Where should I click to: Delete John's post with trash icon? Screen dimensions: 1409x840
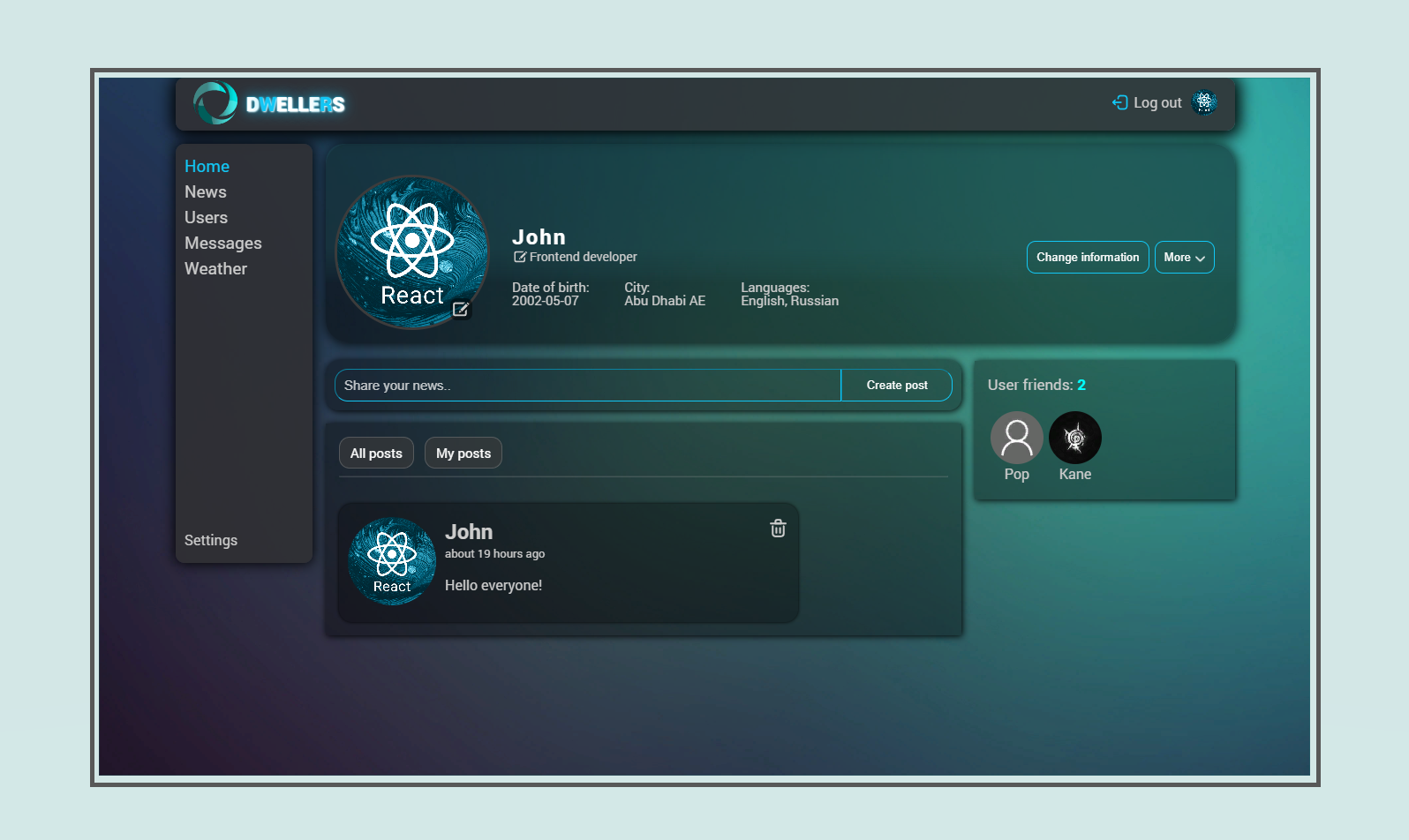coord(778,529)
